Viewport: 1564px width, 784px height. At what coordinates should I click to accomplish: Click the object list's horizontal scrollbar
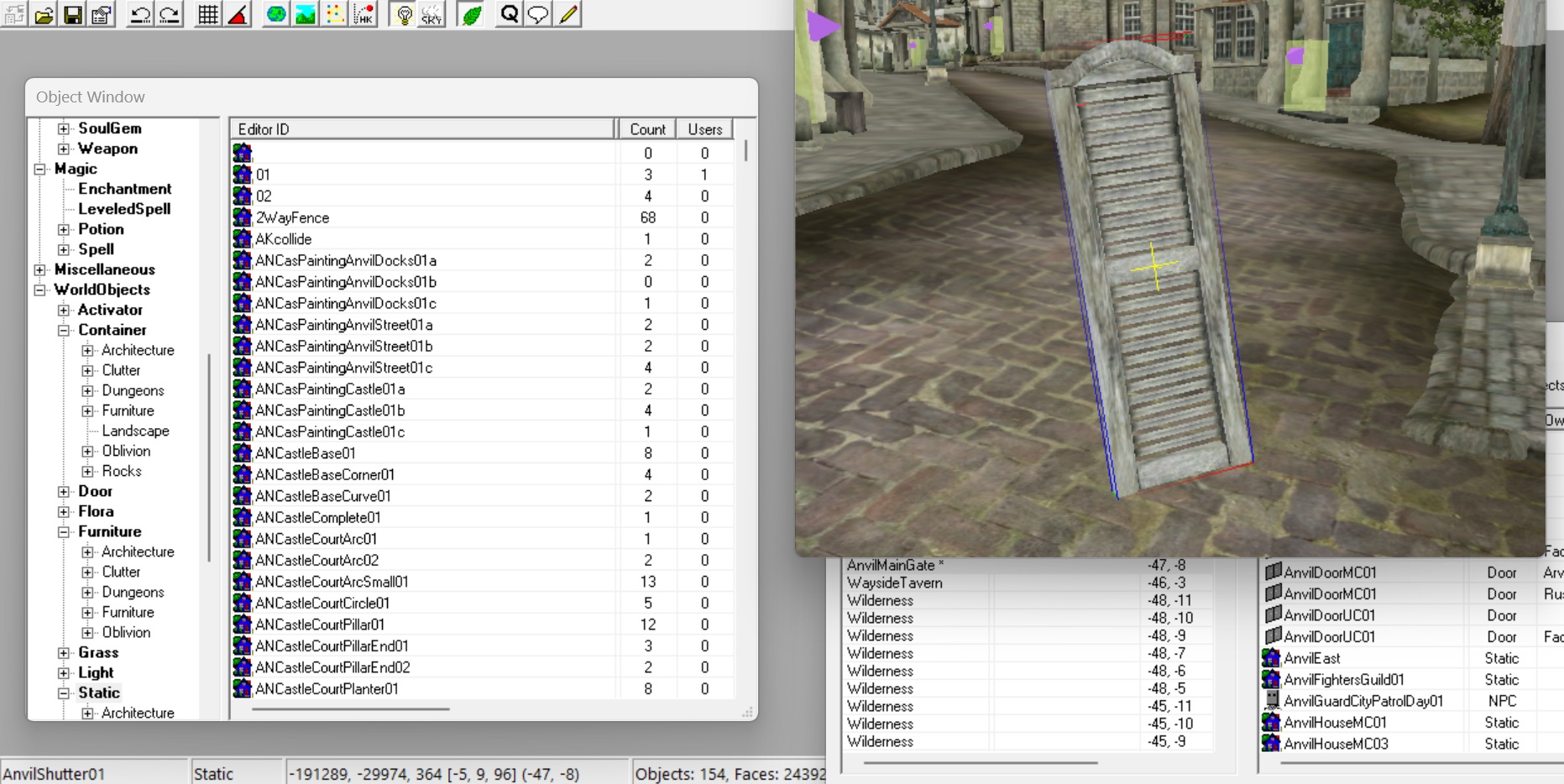pyautogui.click(x=350, y=709)
